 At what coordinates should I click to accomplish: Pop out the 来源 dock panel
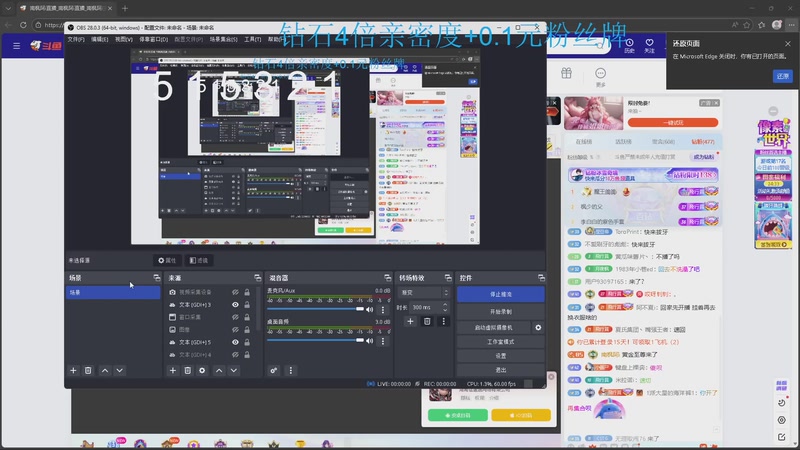[x=257, y=278]
